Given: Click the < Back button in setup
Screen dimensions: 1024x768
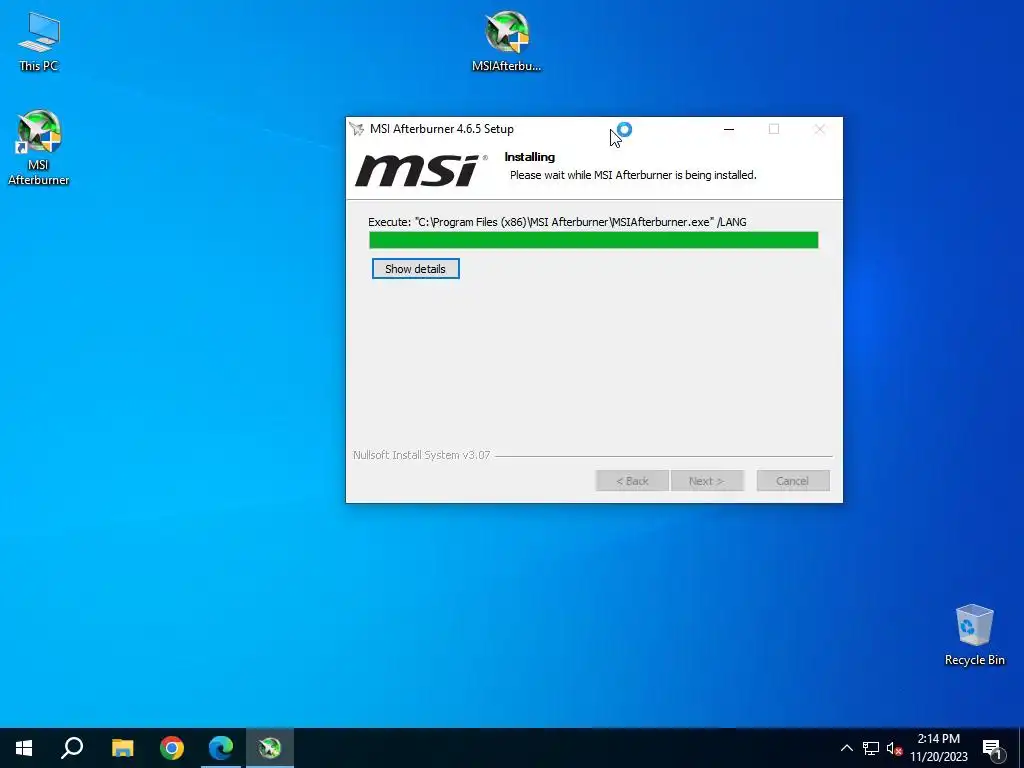Looking at the screenshot, I should (632, 481).
